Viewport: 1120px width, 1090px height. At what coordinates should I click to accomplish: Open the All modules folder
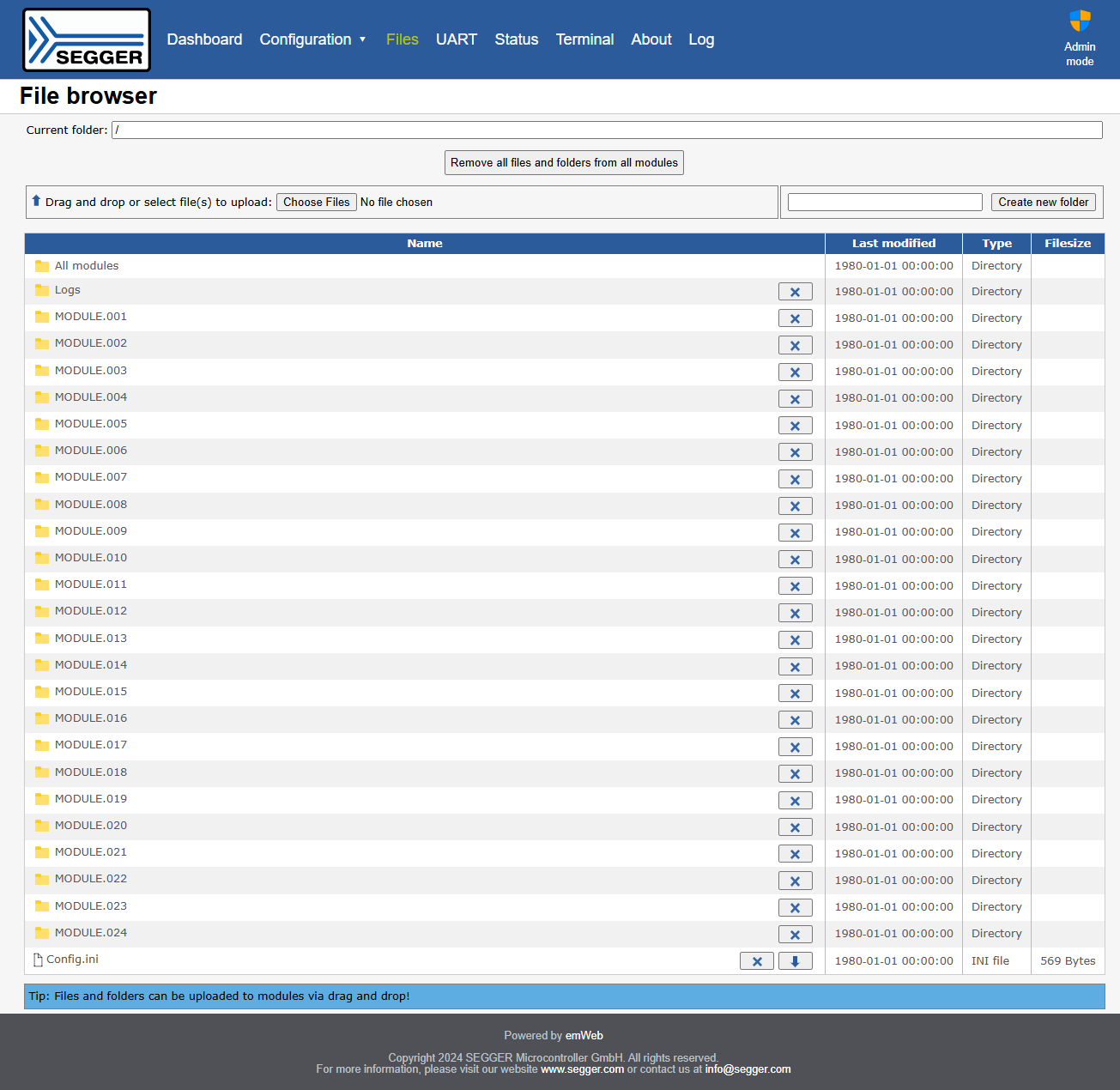pyautogui.click(x=87, y=266)
